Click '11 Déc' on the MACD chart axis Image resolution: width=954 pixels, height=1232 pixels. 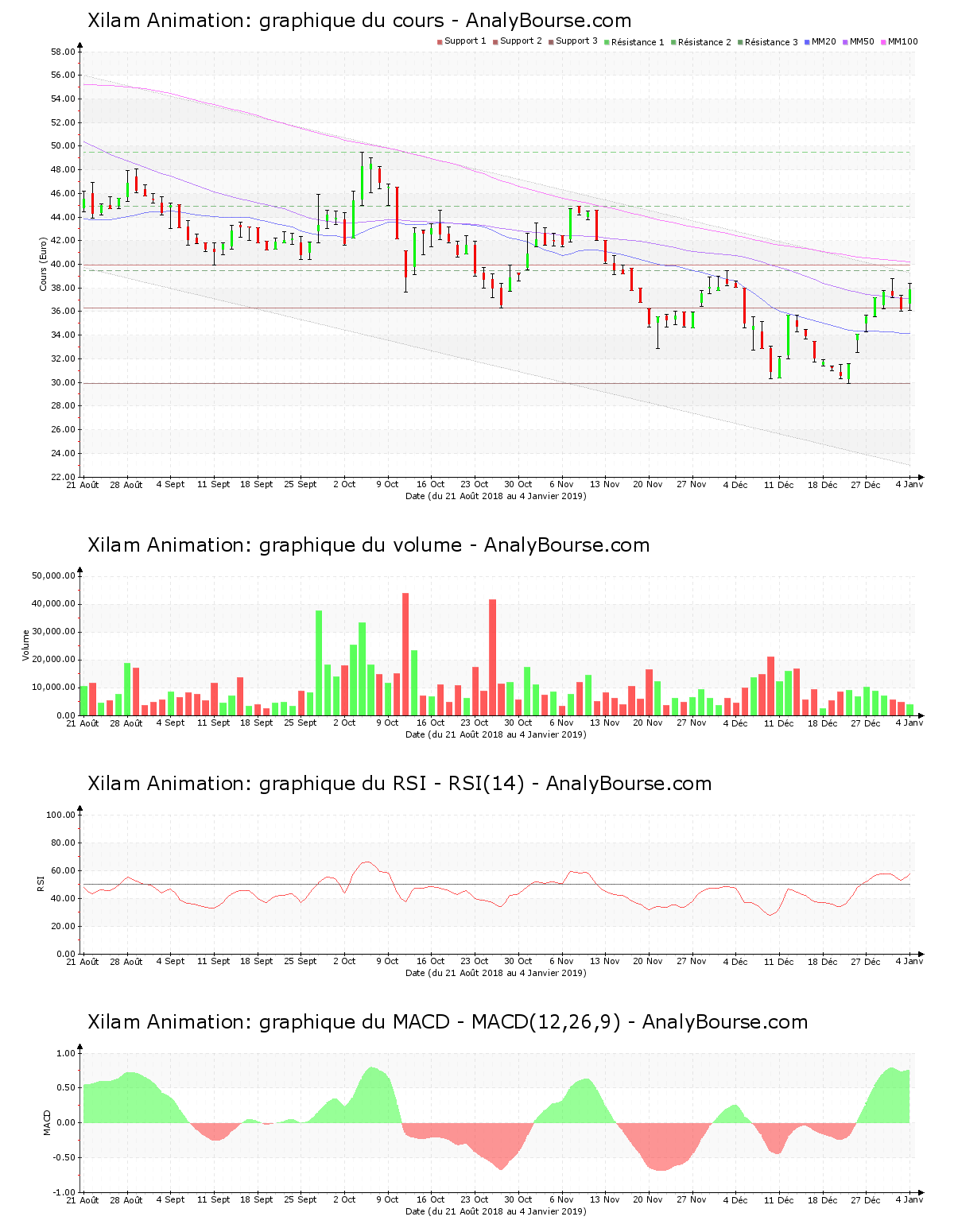pos(779,1200)
